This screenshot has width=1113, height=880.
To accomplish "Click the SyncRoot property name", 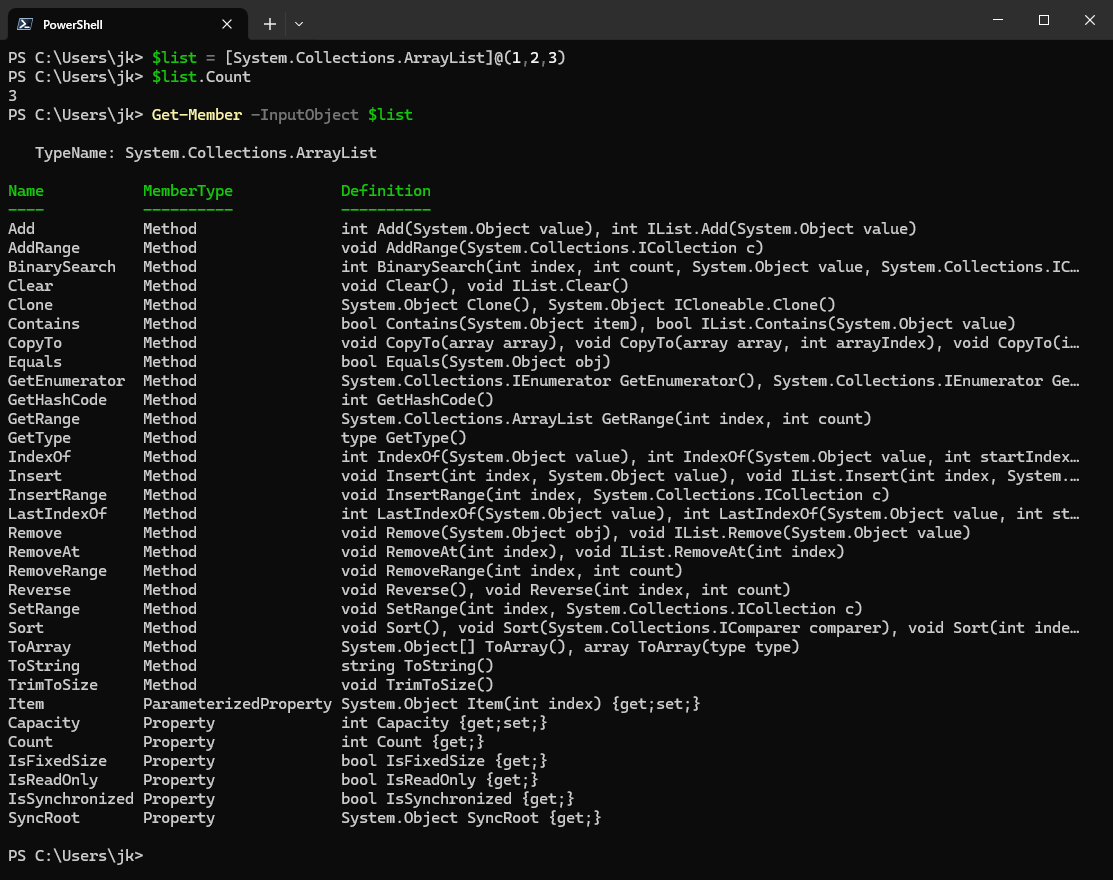I will coord(43,818).
